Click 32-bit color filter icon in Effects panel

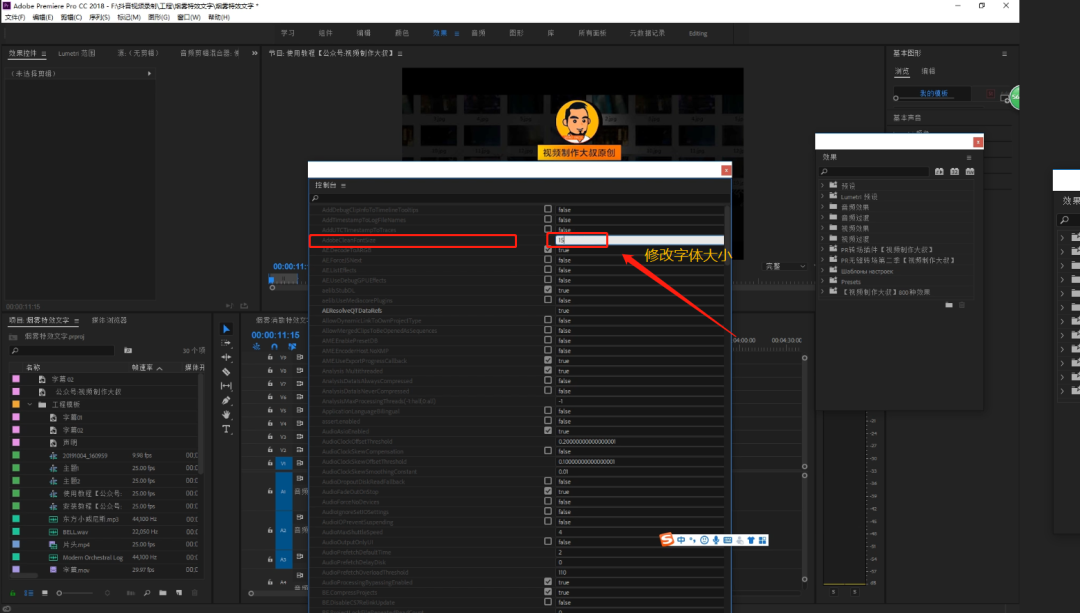(955, 172)
